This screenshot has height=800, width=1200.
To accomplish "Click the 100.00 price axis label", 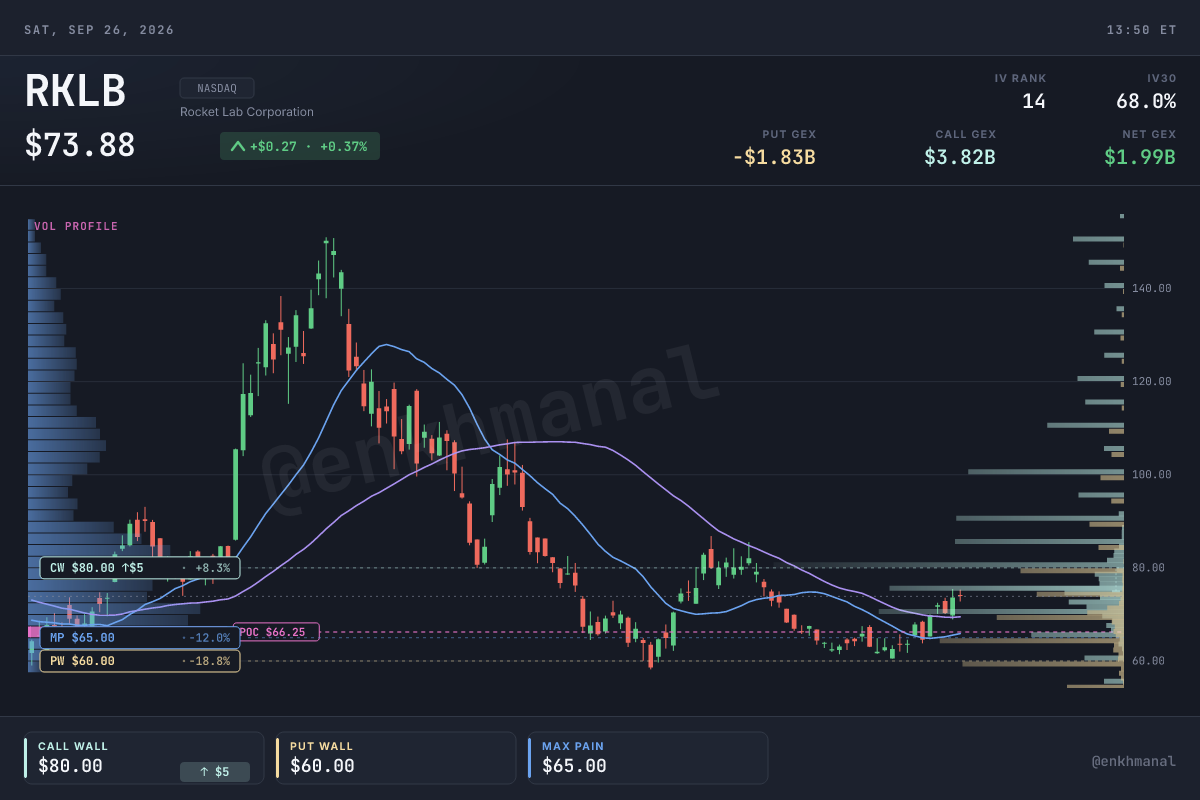I will (1152, 474).
